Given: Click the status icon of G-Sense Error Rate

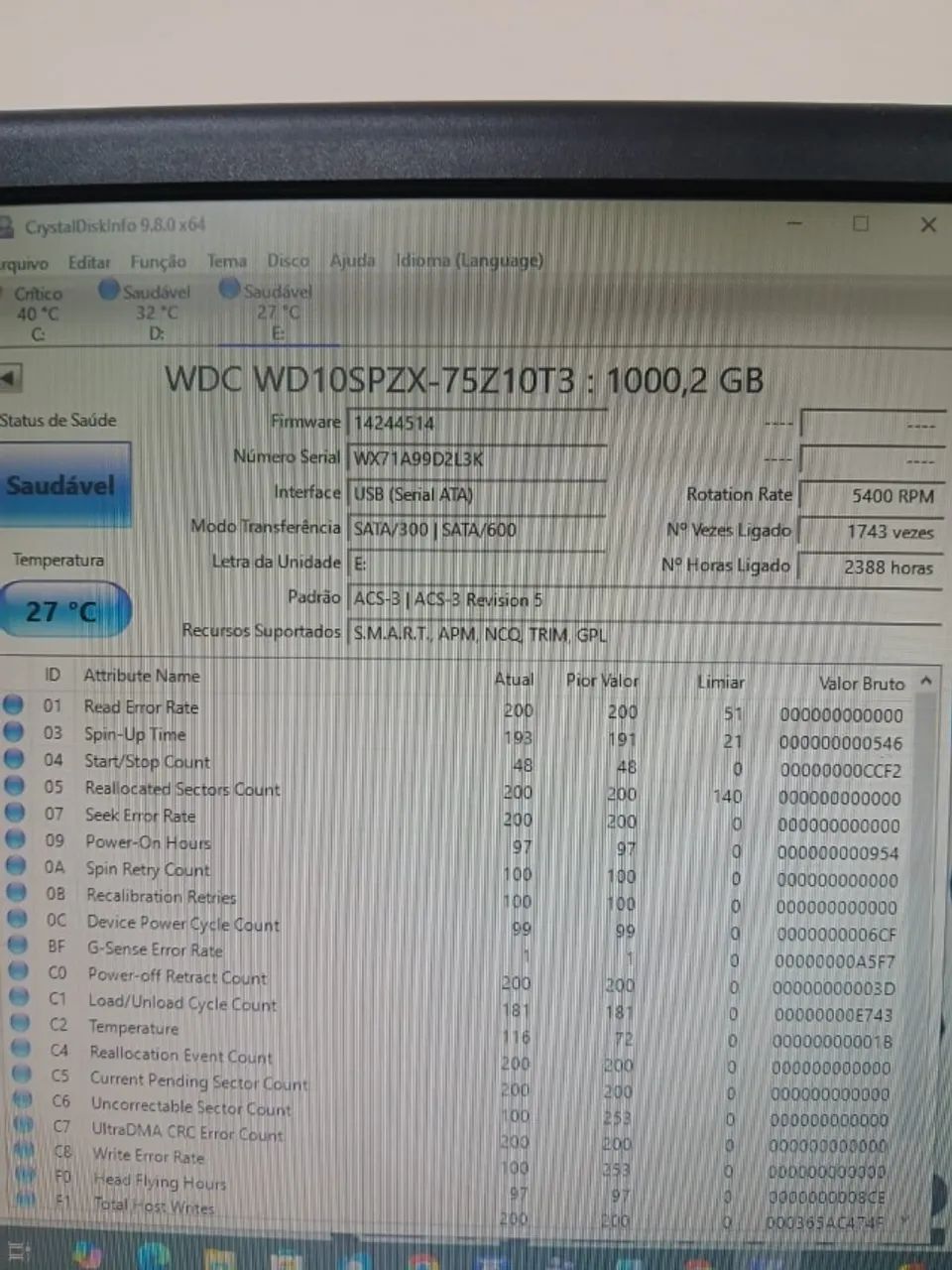Looking at the screenshot, I should [x=19, y=946].
